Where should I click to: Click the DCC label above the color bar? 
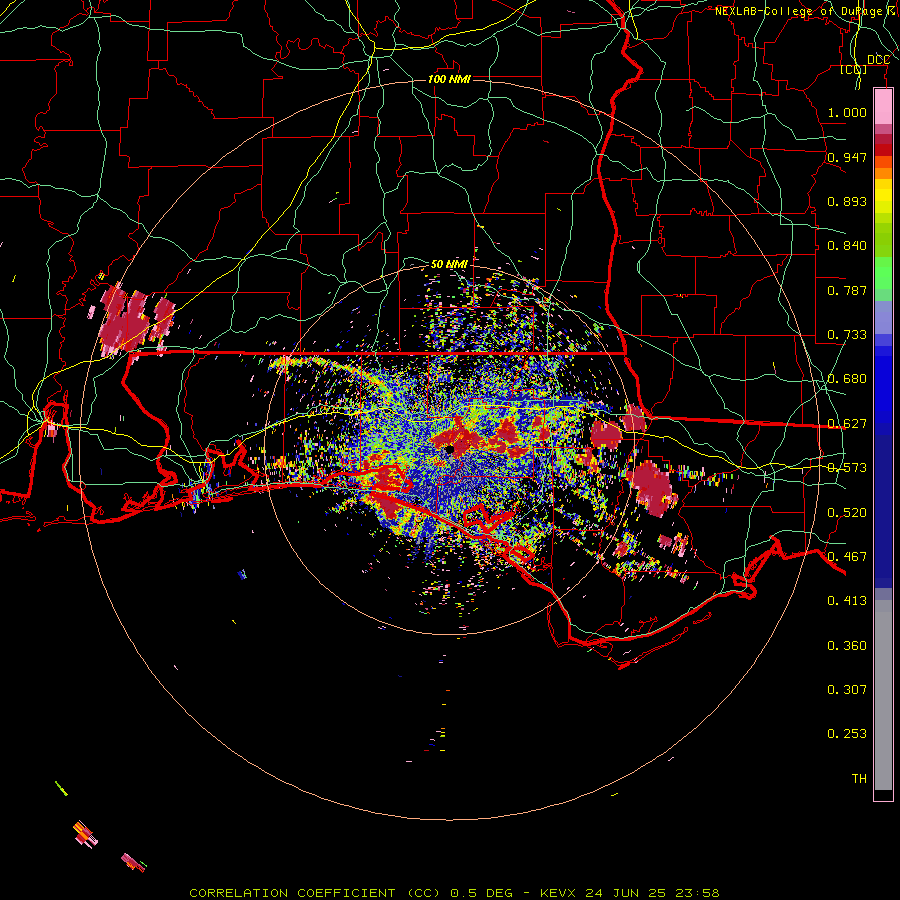tap(878, 60)
